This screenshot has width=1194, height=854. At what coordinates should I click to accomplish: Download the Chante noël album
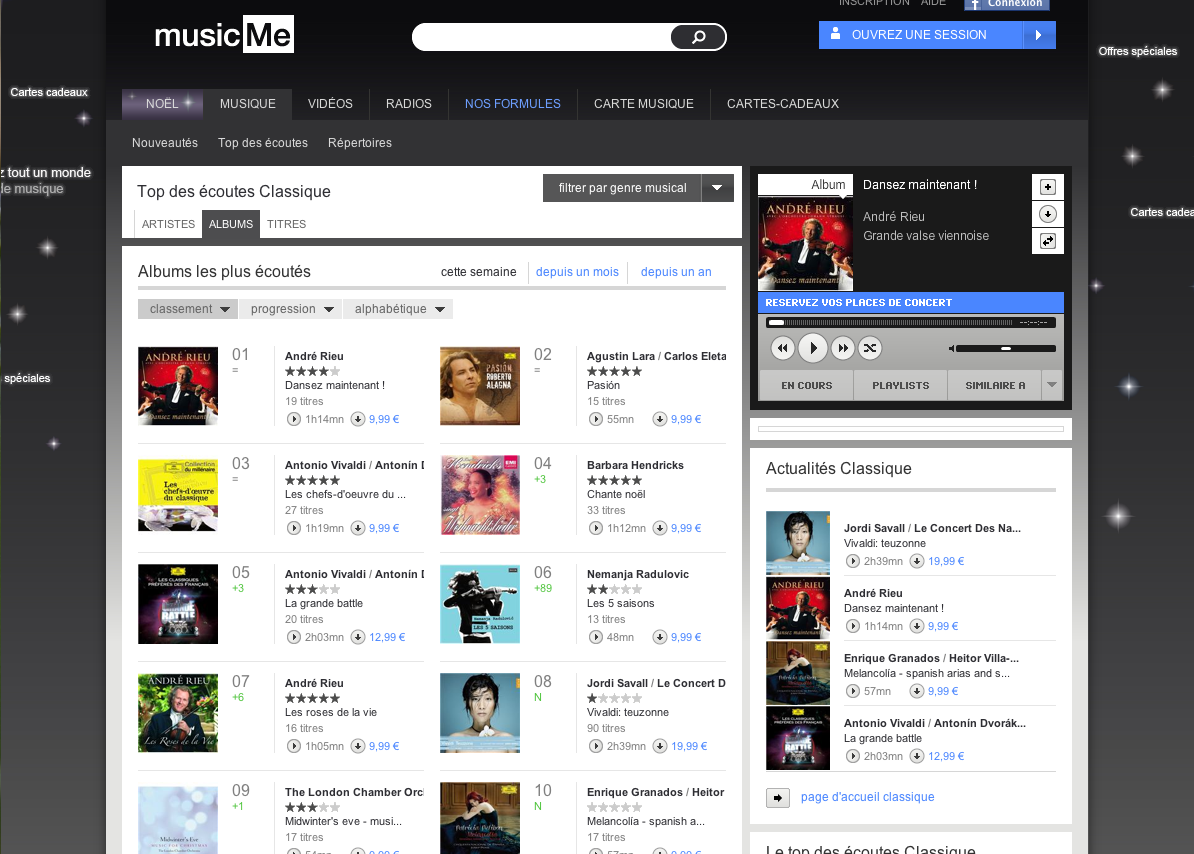(x=659, y=528)
